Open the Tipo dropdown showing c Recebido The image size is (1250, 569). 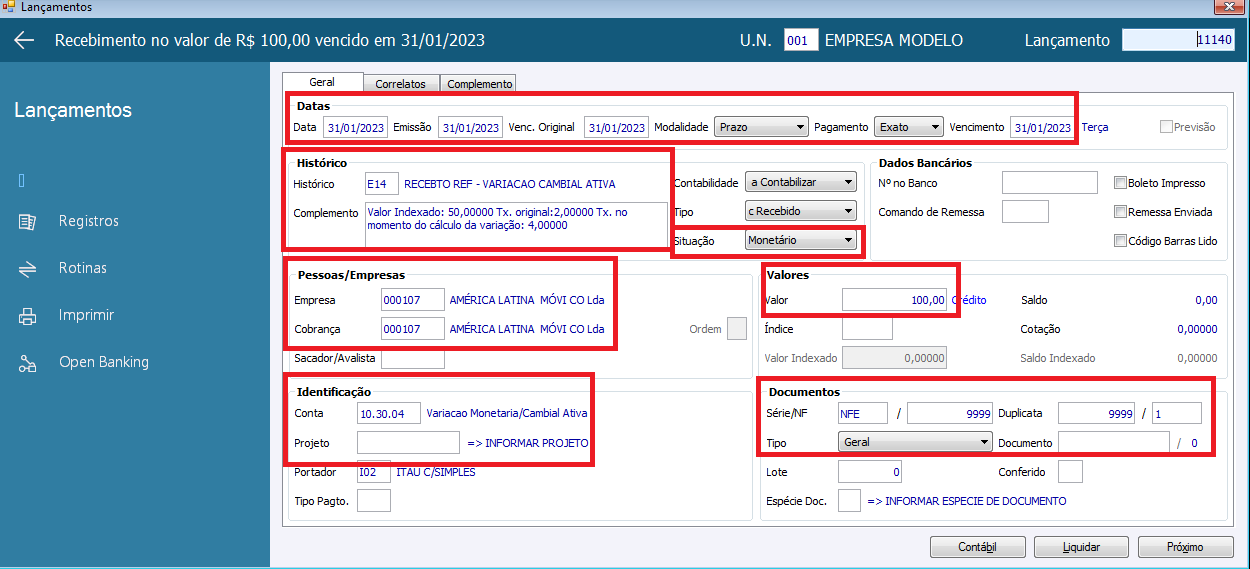801,211
